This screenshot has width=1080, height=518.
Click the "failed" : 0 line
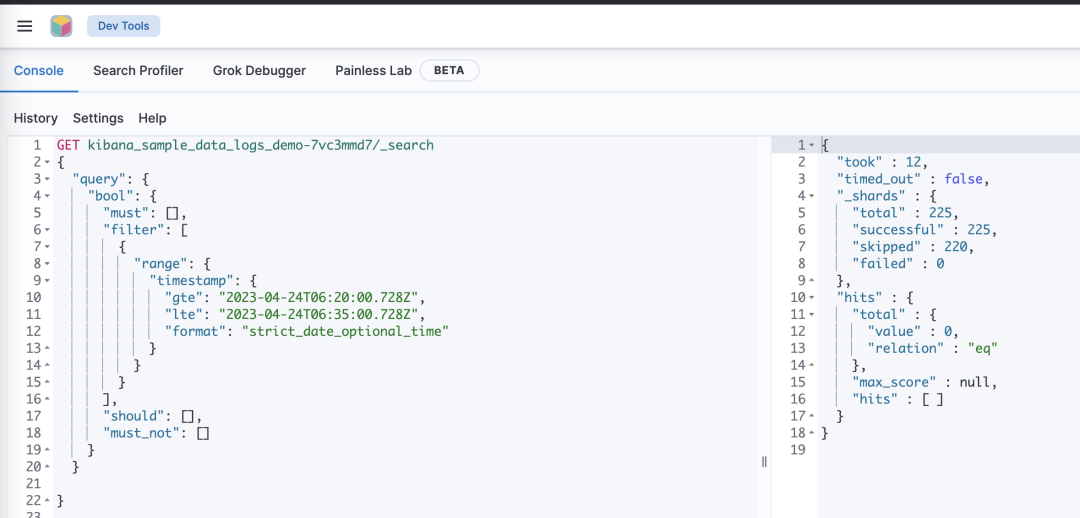(x=897, y=264)
